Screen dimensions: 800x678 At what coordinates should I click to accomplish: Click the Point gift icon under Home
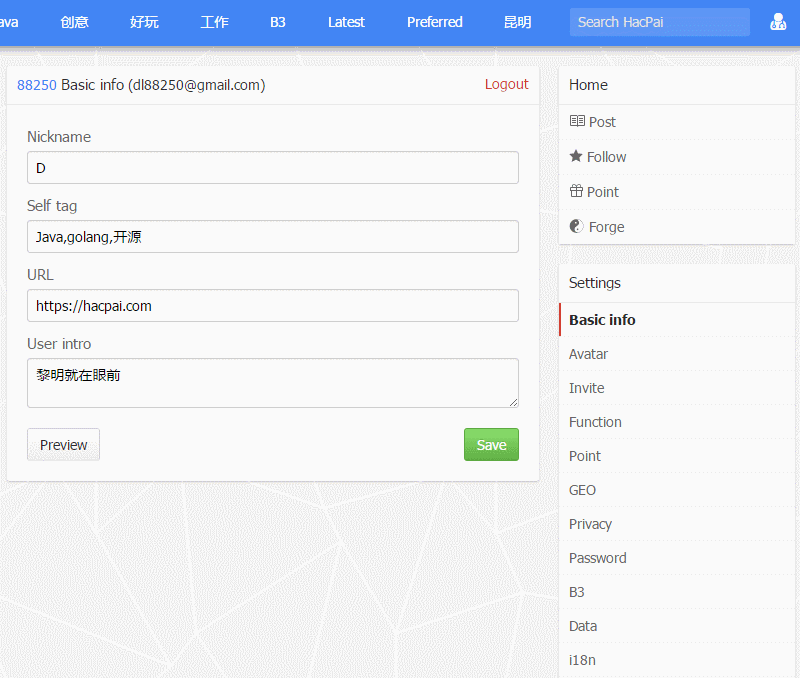tap(576, 191)
